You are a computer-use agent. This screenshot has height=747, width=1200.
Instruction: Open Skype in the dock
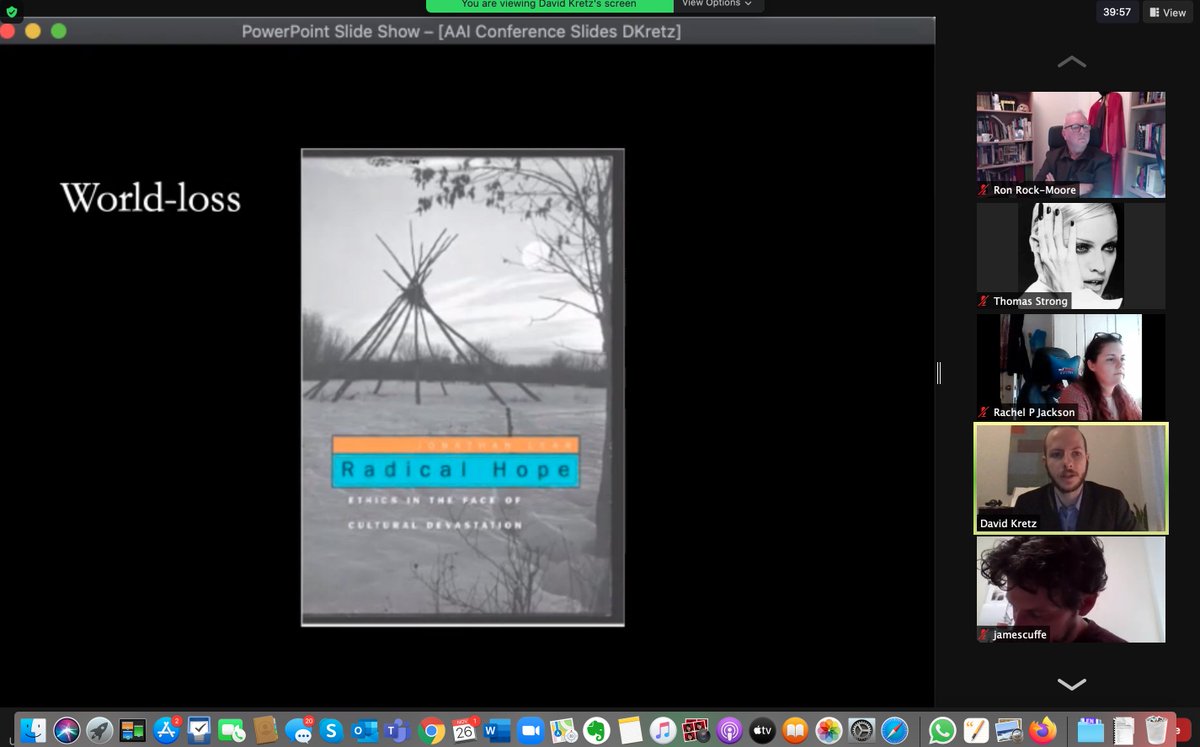pyautogui.click(x=330, y=730)
